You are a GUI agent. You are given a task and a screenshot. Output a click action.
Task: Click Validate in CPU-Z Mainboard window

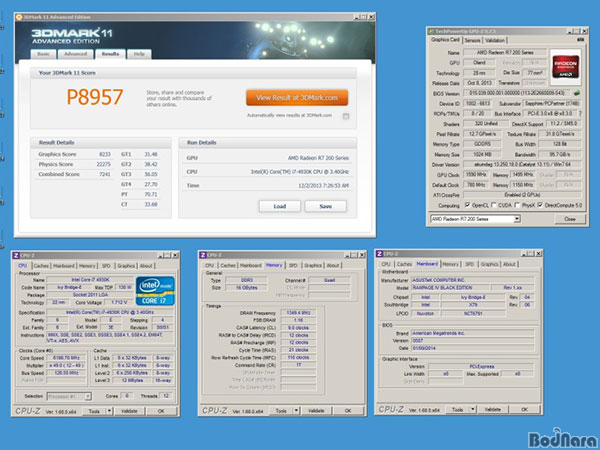[492, 409]
